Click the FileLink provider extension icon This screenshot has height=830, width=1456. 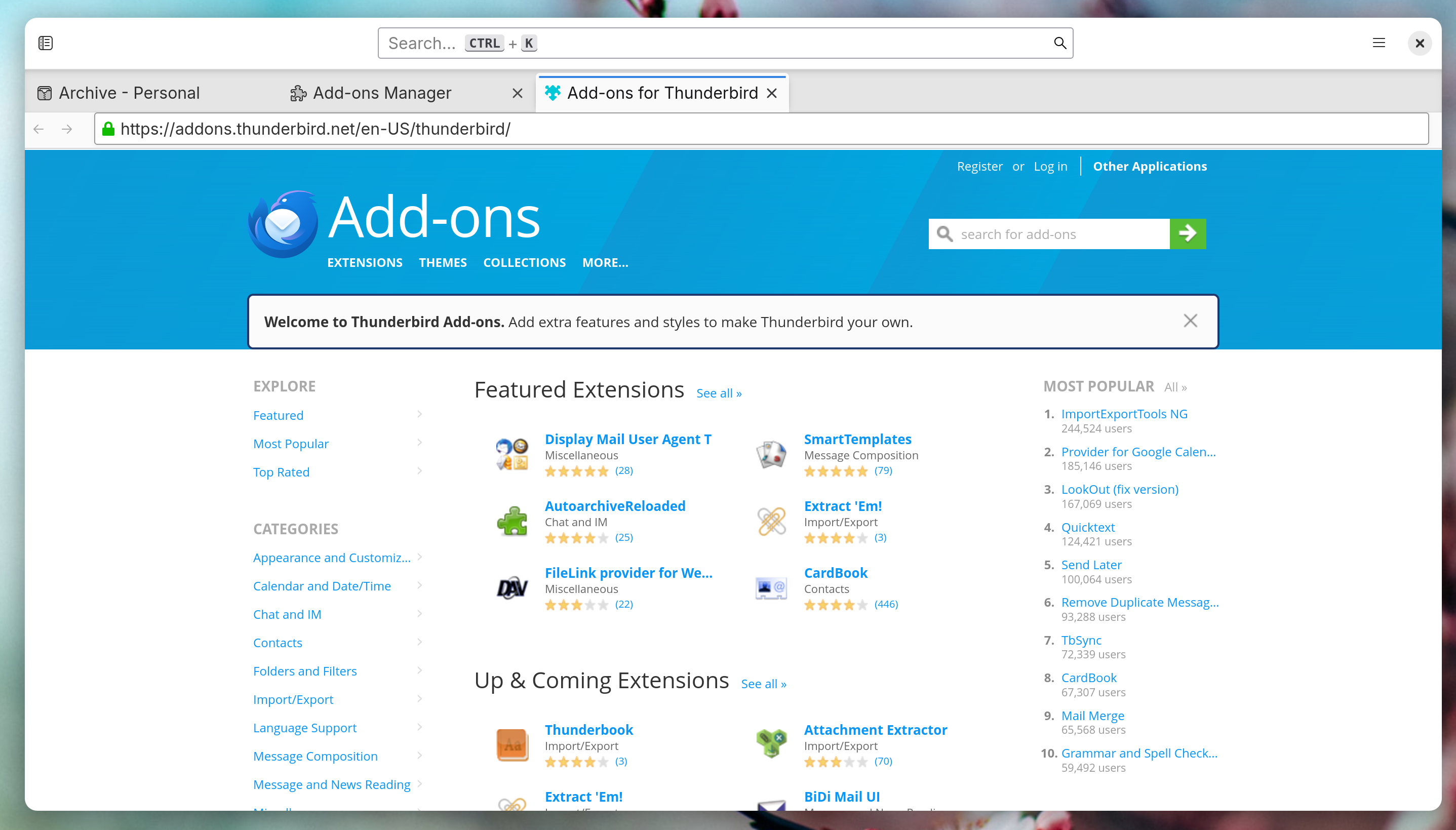click(511, 587)
